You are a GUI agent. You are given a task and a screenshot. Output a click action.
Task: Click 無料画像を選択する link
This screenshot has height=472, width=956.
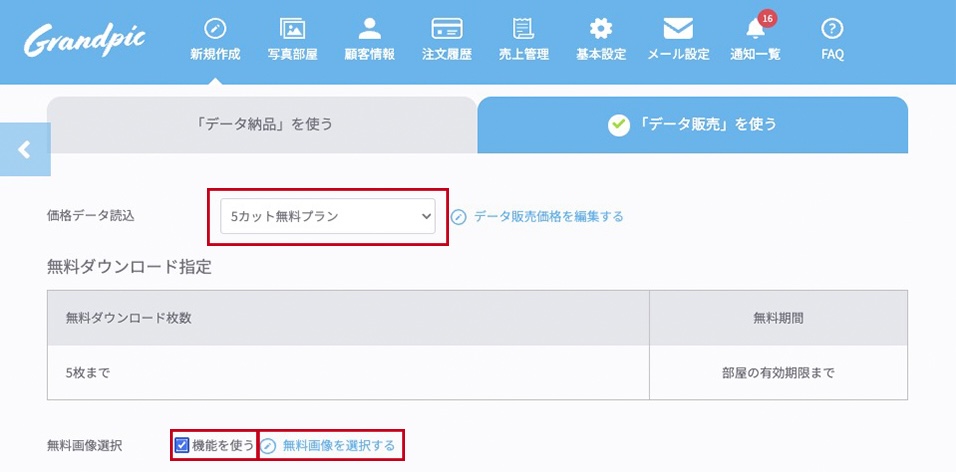click(x=338, y=445)
